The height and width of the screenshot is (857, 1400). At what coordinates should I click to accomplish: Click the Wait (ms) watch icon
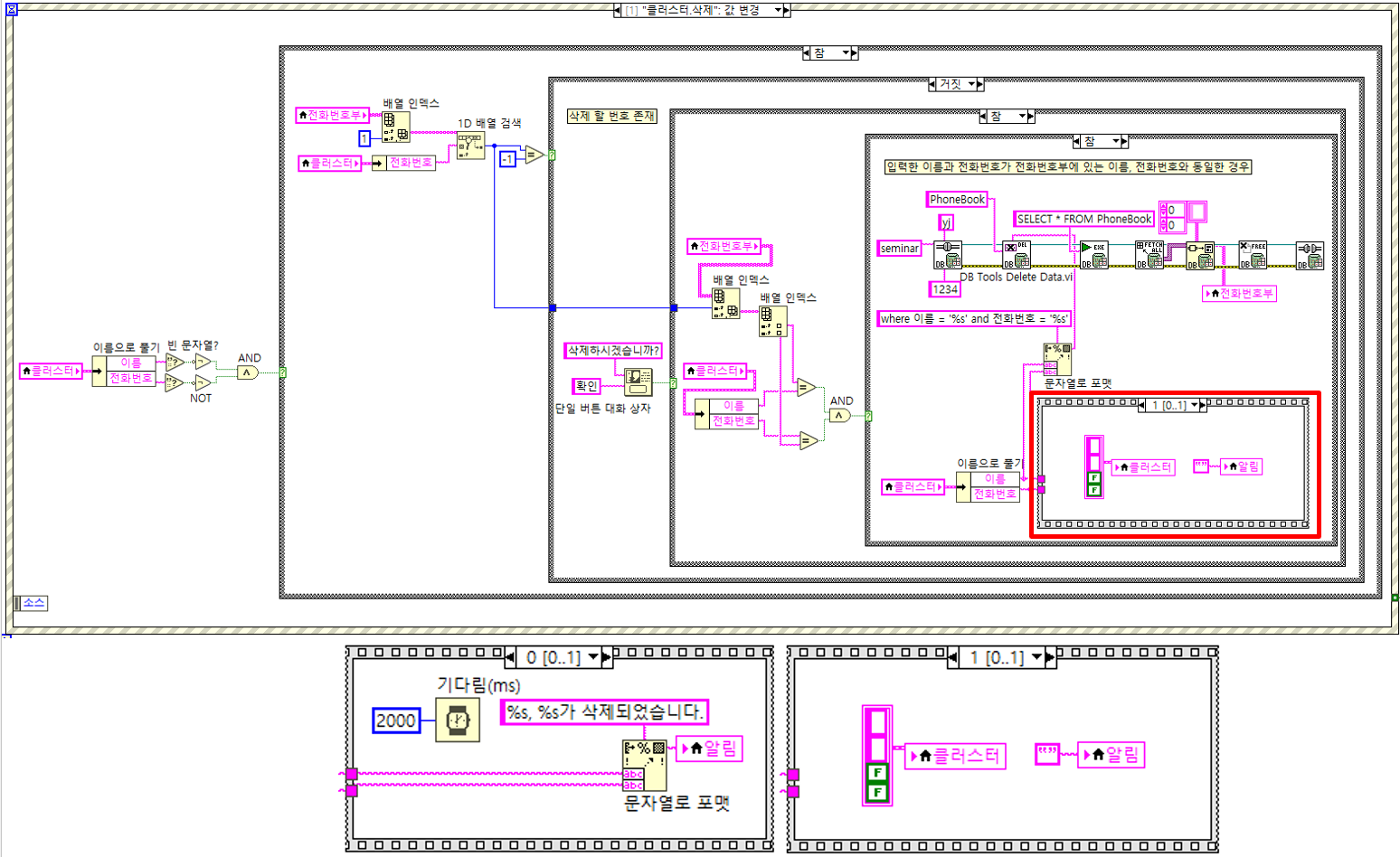458,720
